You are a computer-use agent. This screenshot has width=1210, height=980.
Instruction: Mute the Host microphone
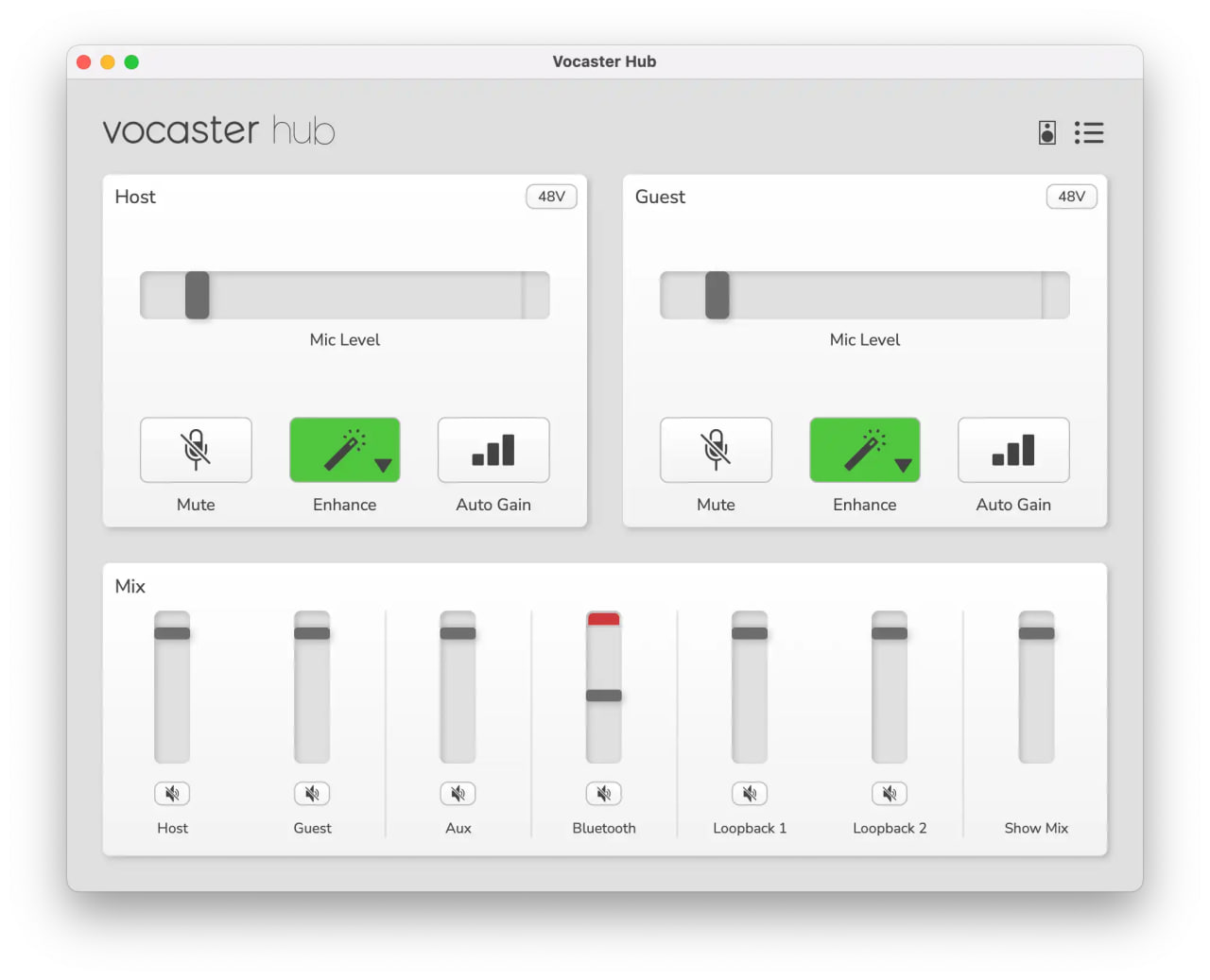196,450
